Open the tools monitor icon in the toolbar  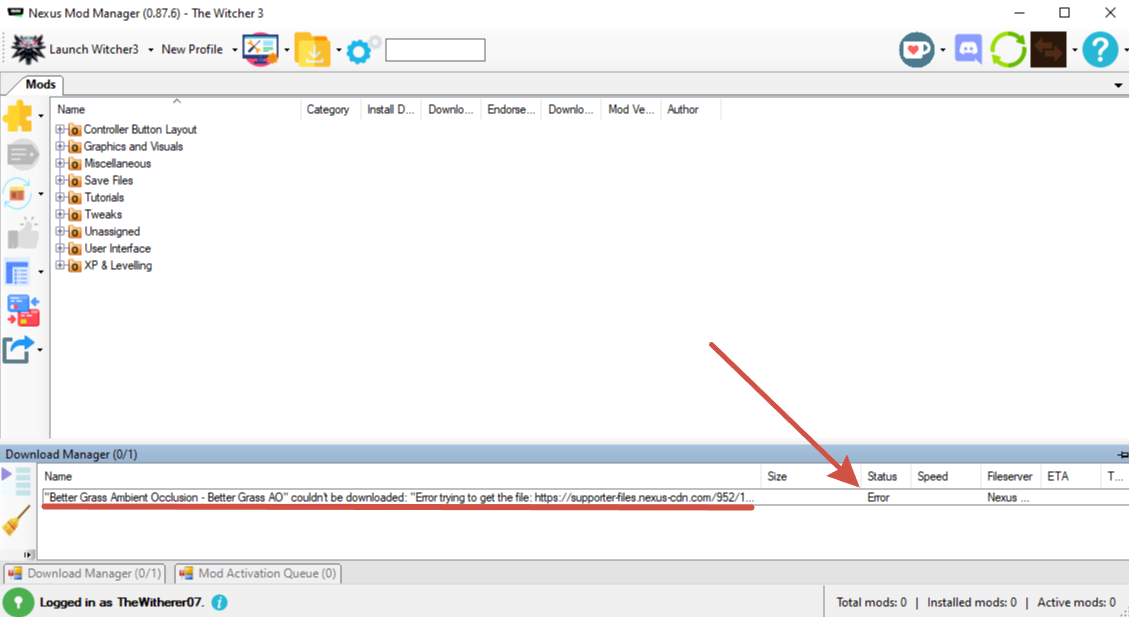260,50
